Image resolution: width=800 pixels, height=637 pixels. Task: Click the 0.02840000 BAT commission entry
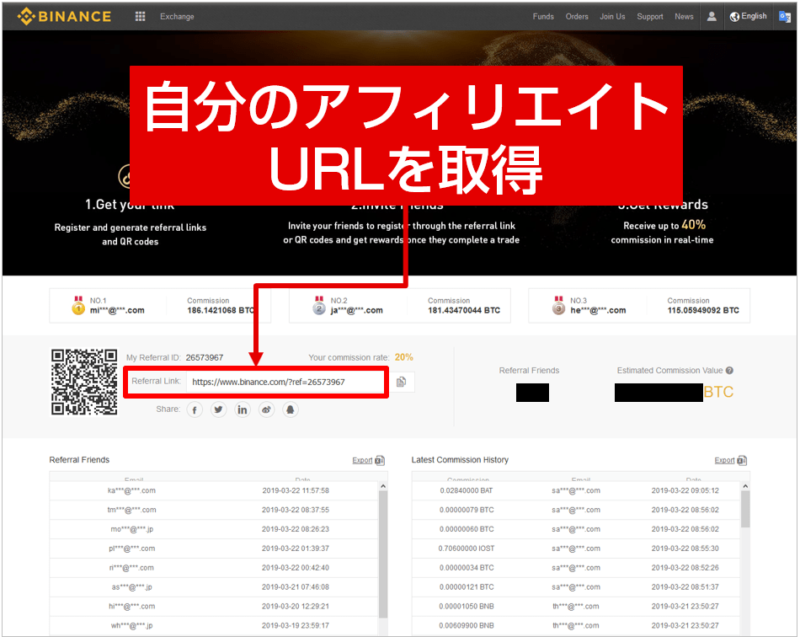click(466, 491)
